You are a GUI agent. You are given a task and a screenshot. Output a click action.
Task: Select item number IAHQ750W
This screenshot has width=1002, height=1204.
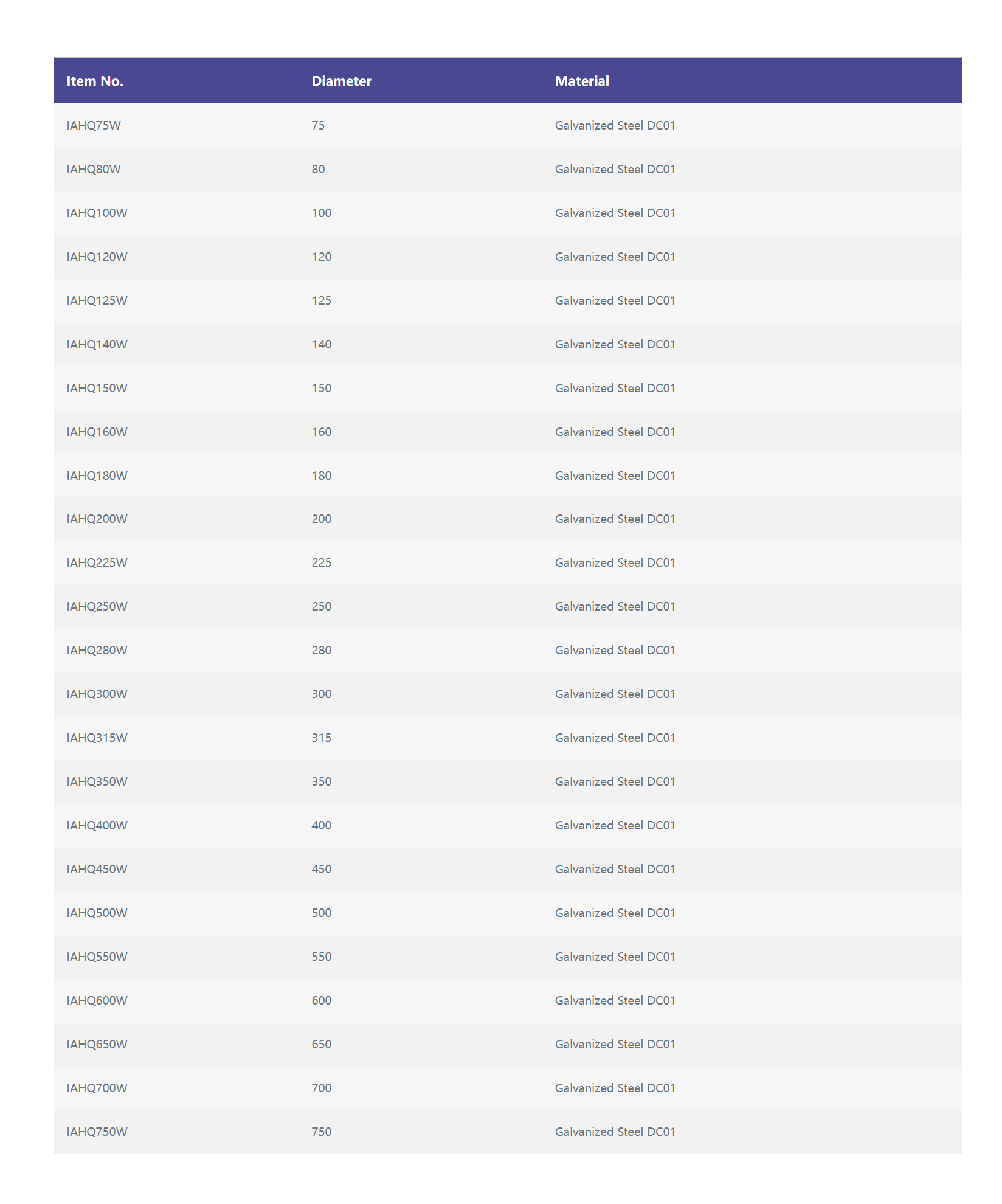(x=97, y=1132)
